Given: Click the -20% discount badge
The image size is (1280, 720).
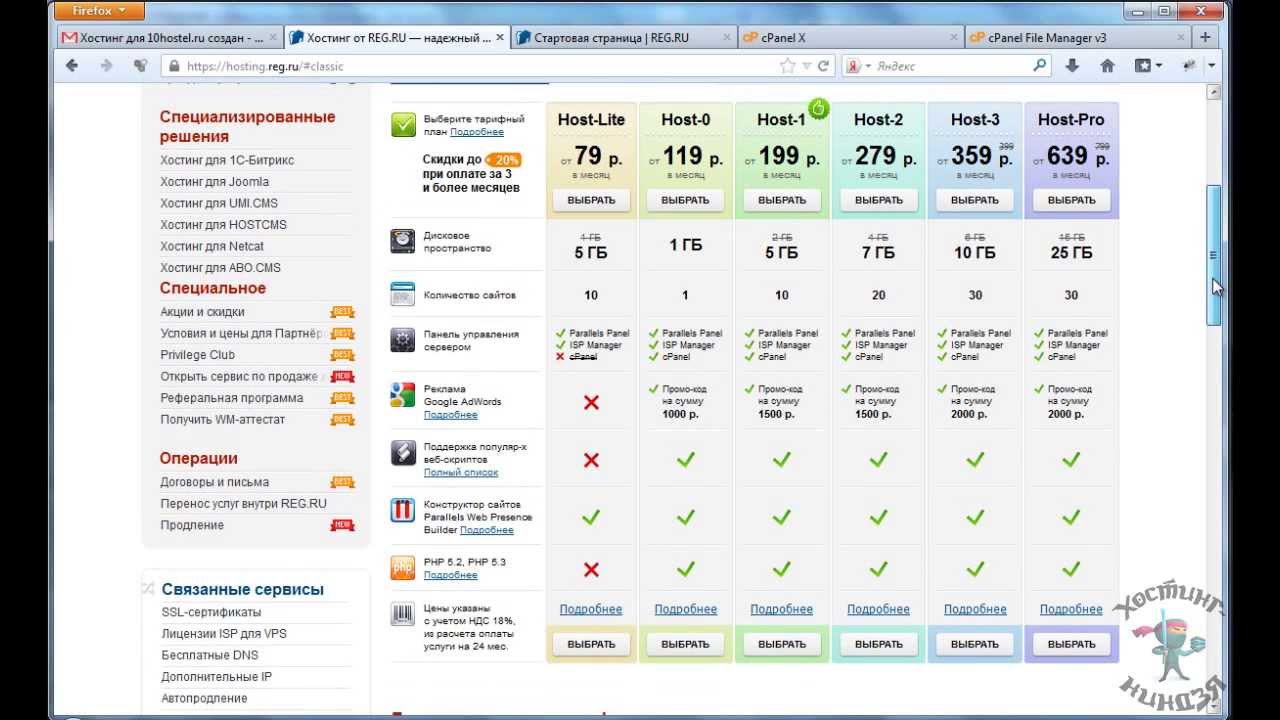Looking at the screenshot, I should pos(504,160).
